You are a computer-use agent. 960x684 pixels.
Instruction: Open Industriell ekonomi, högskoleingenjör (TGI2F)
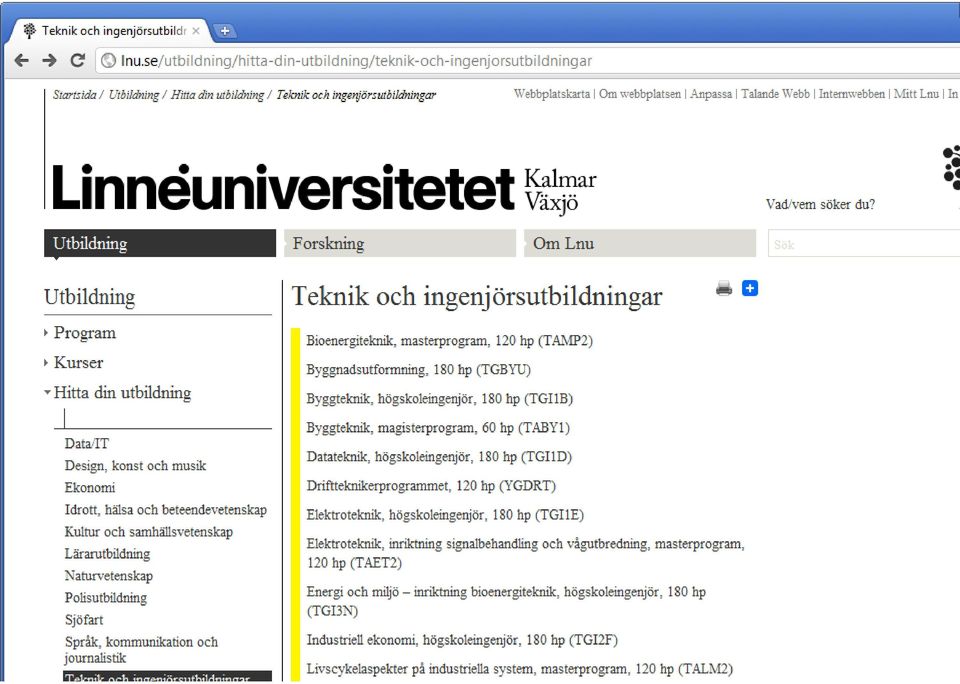point(462,640)
